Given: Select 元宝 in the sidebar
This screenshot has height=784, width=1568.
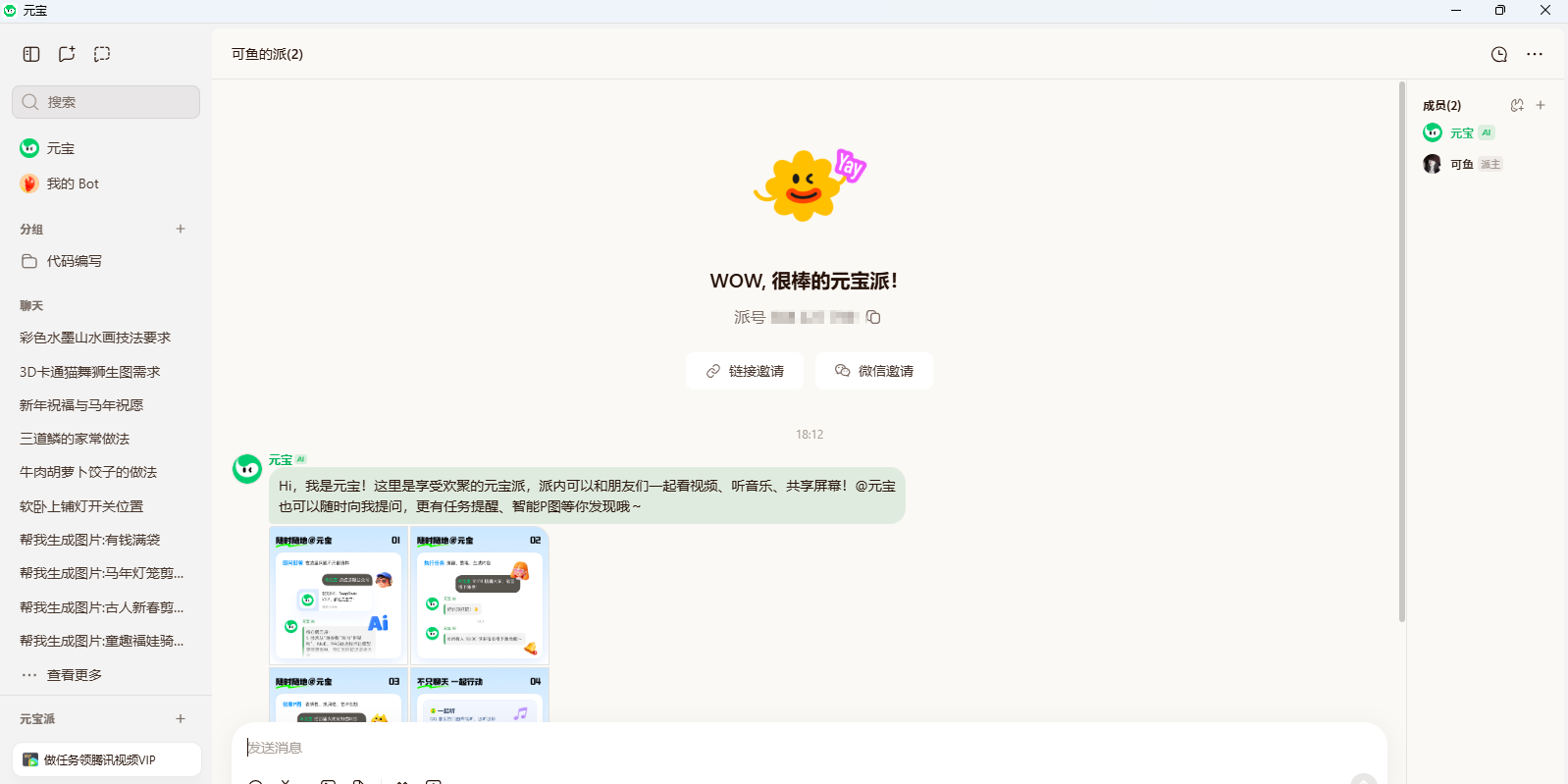Looking at the screenshot, I should click(x=61, y=148).
